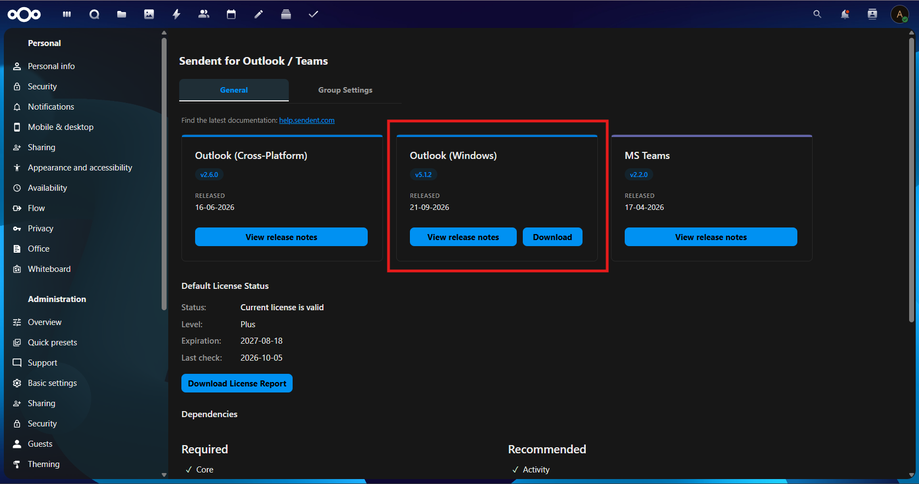Image resolution: width=919 pixels, height=484 pixels.
Task: Open the Files app folder icon
Action: point(121,14)
